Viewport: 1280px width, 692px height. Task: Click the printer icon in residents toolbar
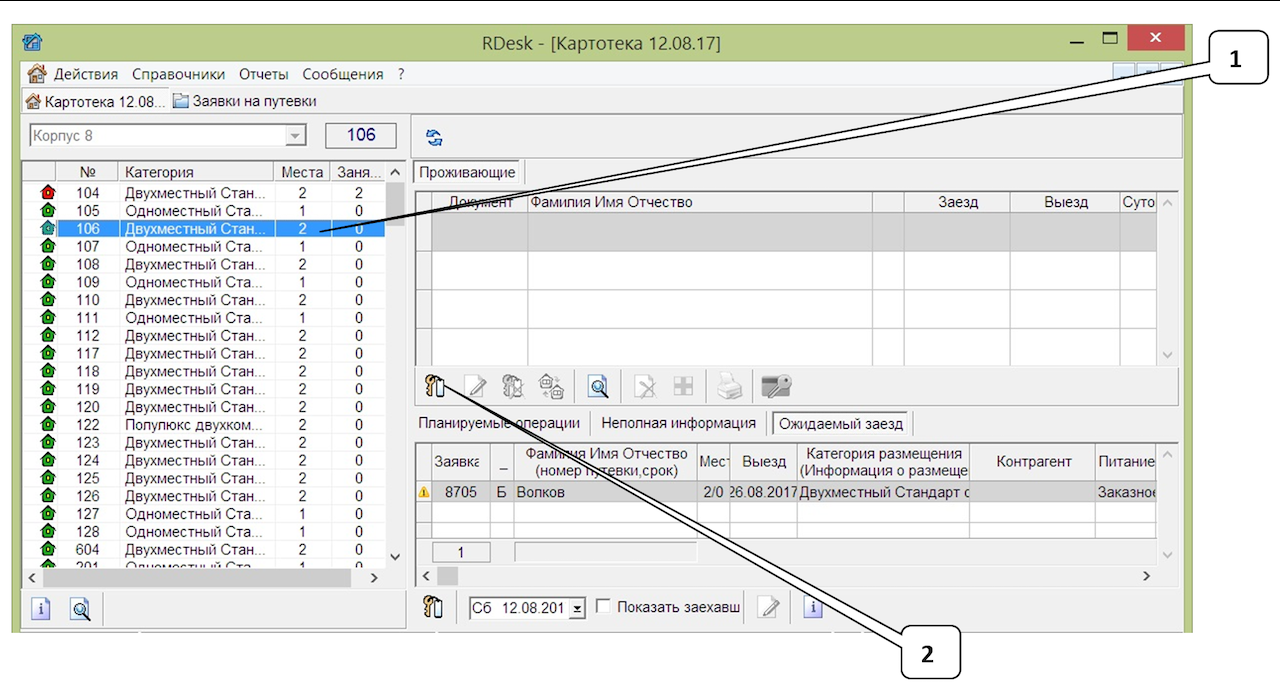(x=730, y=386)
